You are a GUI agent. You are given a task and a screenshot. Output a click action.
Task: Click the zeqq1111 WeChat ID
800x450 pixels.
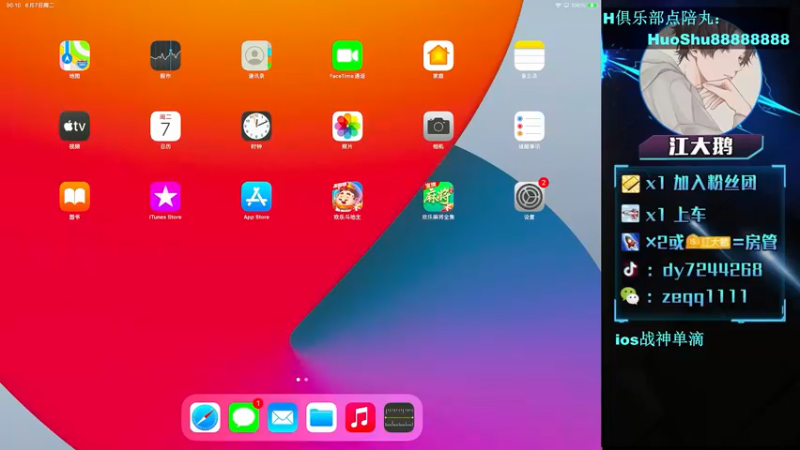tap(705, 296)
